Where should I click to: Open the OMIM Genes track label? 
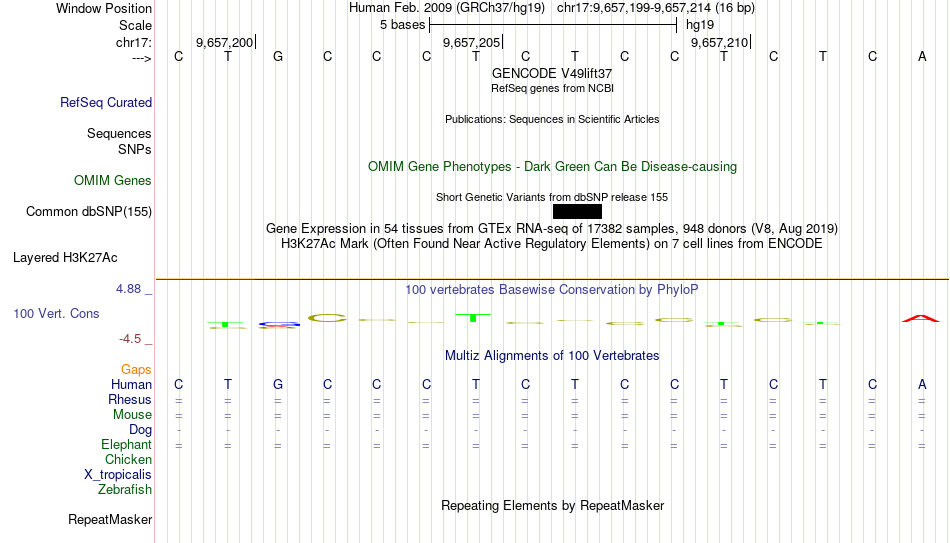tap(113, 181)
